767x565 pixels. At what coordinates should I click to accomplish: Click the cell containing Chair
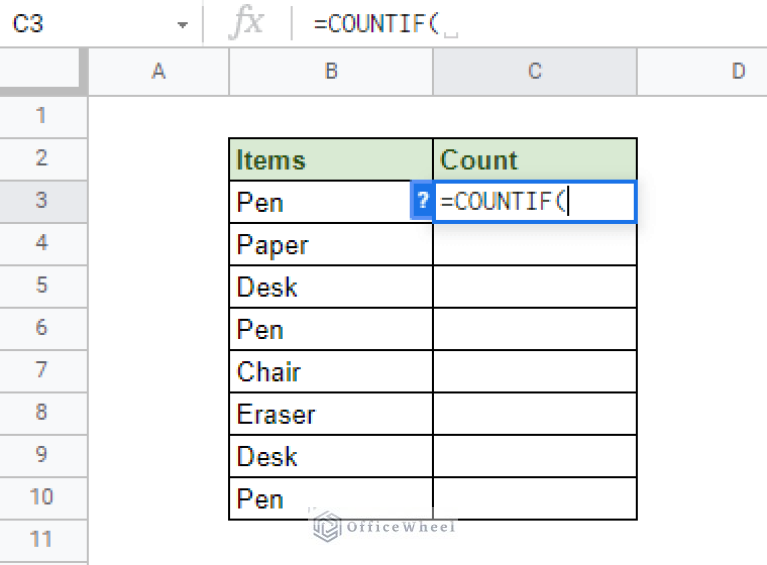(331, 372)
